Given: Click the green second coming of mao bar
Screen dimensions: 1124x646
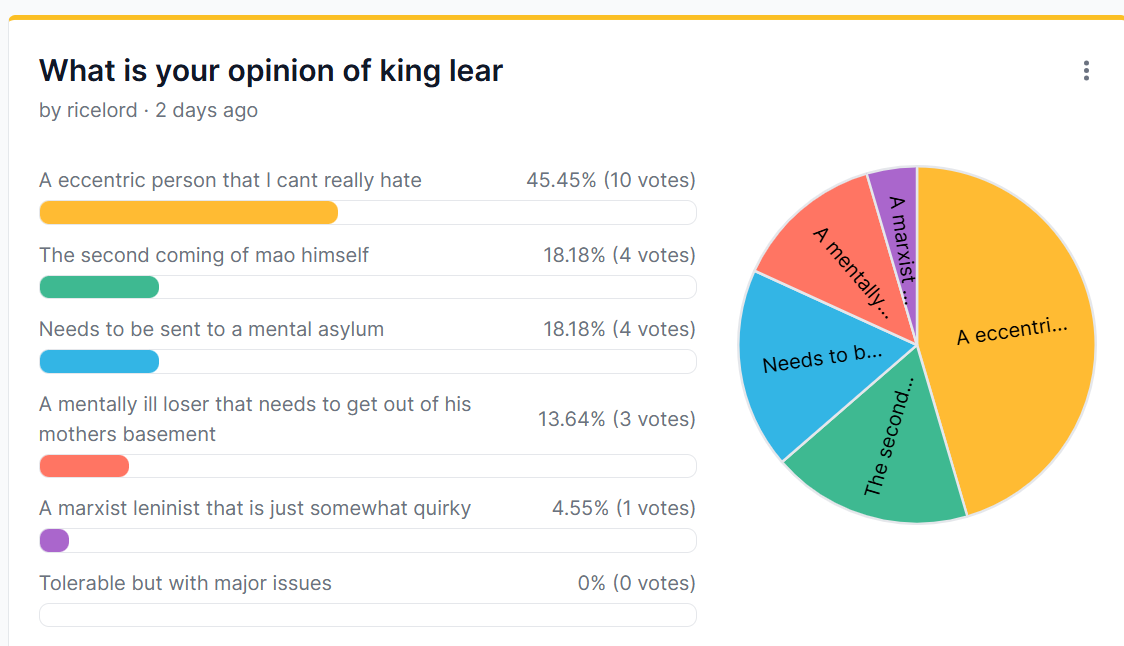Looking at the screenshot, I should [x=99, y=287].
